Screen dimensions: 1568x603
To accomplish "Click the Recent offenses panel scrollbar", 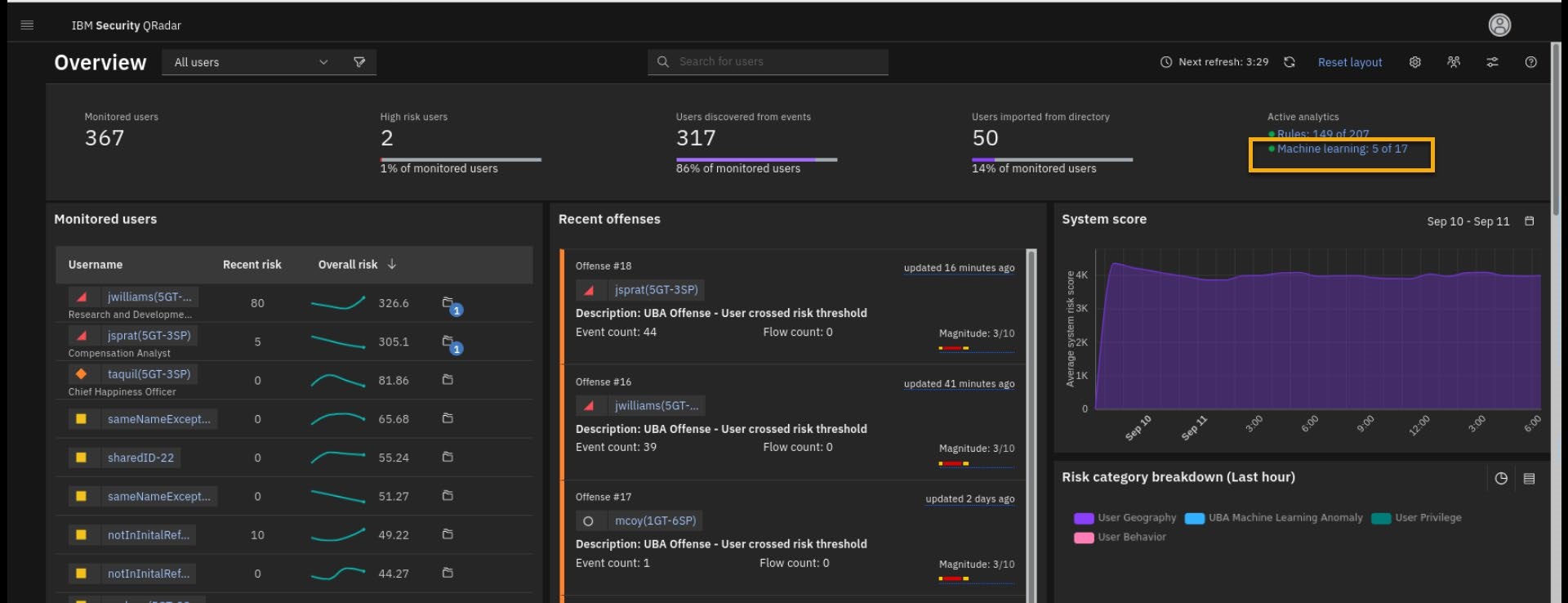I will point(1031,425).
